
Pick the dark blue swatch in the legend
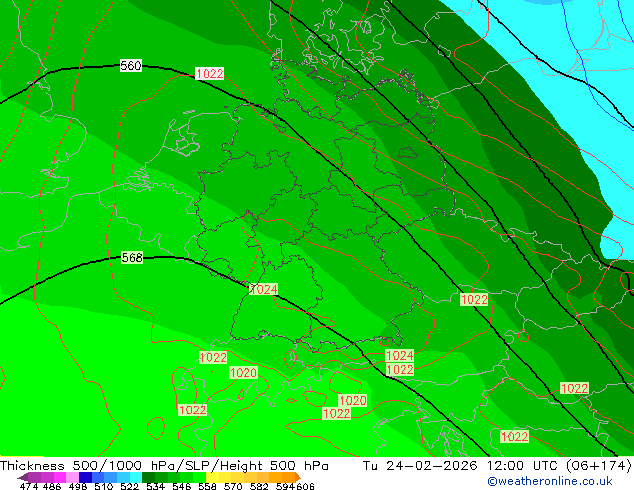(x=85, y=477)
